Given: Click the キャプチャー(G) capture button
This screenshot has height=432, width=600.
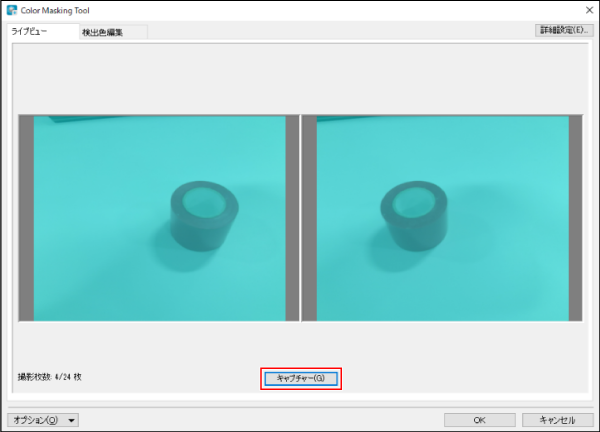Looking at the screenshot, I should 301,378.
